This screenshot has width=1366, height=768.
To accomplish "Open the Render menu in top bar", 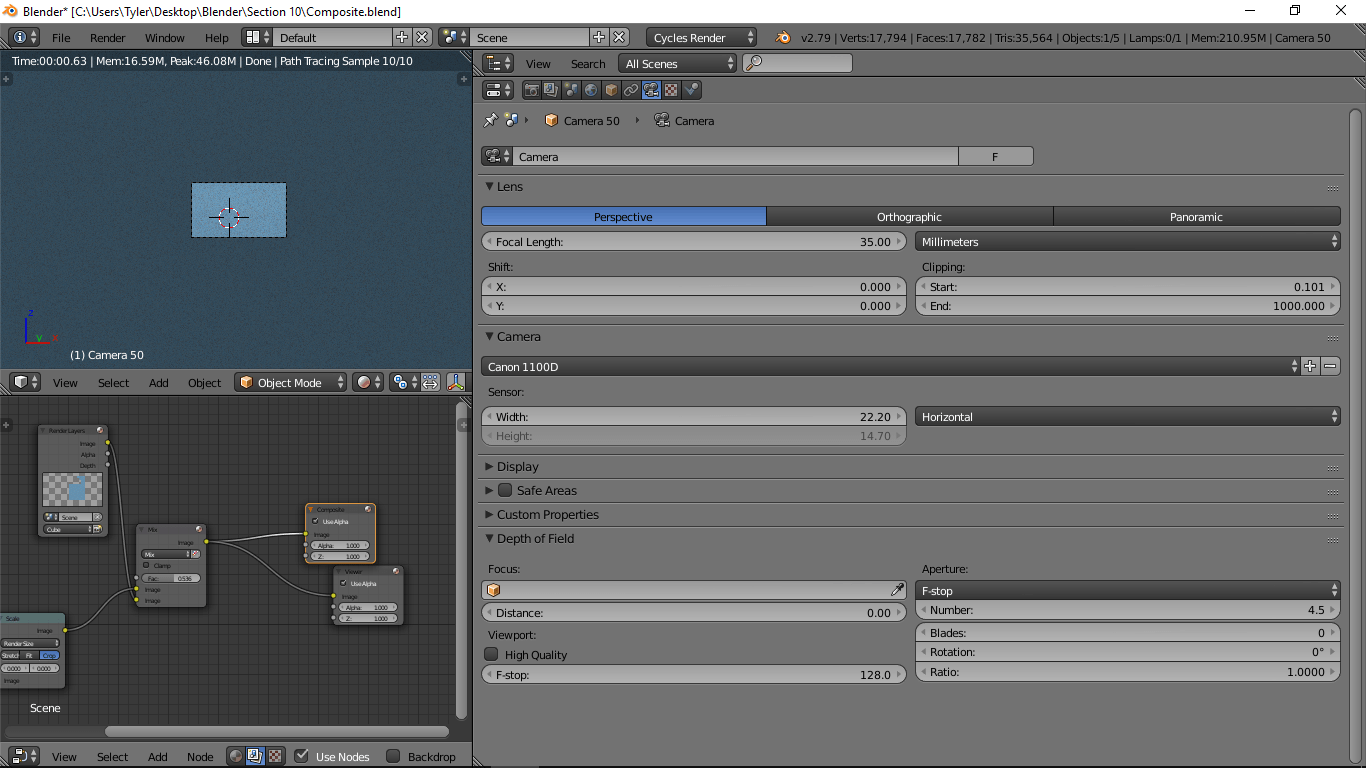I will (108, 38).
